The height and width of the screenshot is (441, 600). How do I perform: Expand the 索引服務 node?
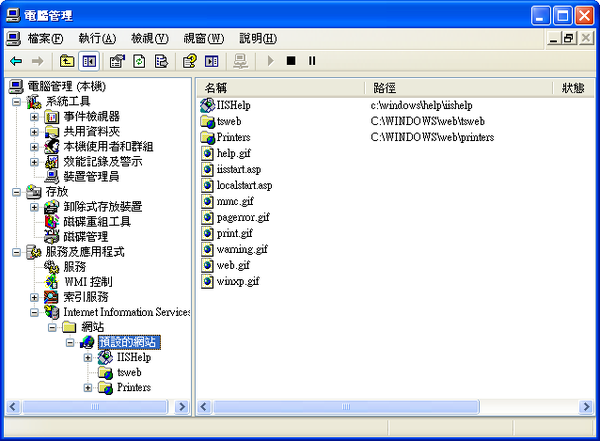tap(34, 297)
